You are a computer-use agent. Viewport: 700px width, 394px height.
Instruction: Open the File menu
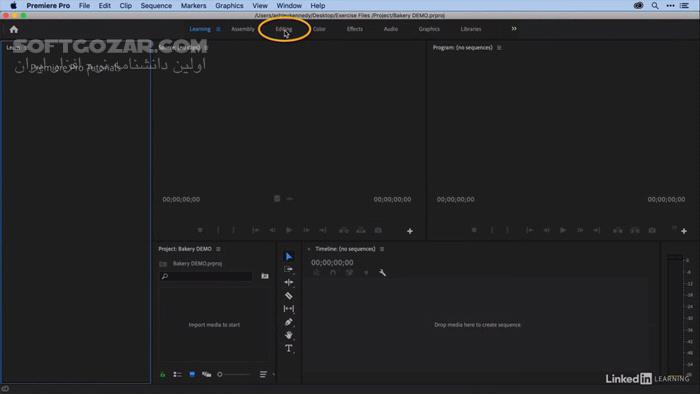[84, 6]
